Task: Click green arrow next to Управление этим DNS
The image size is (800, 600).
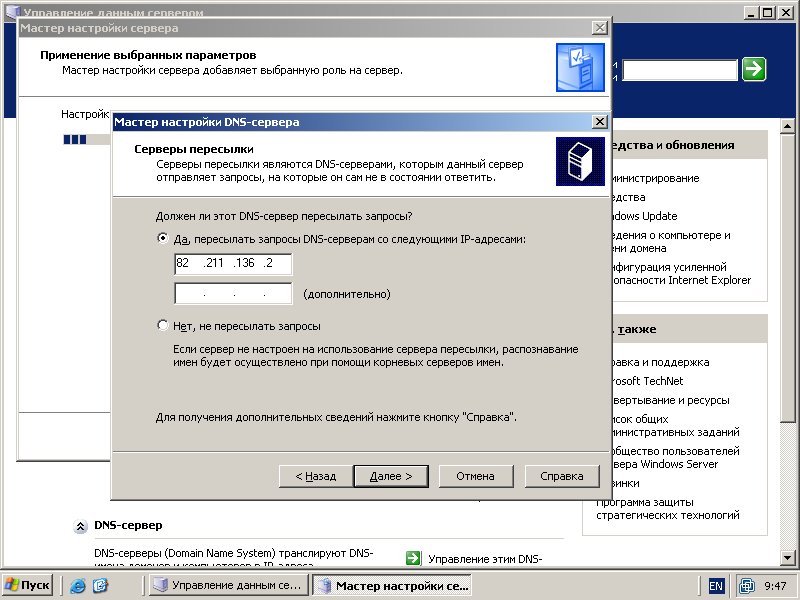Action: [413, 558]
